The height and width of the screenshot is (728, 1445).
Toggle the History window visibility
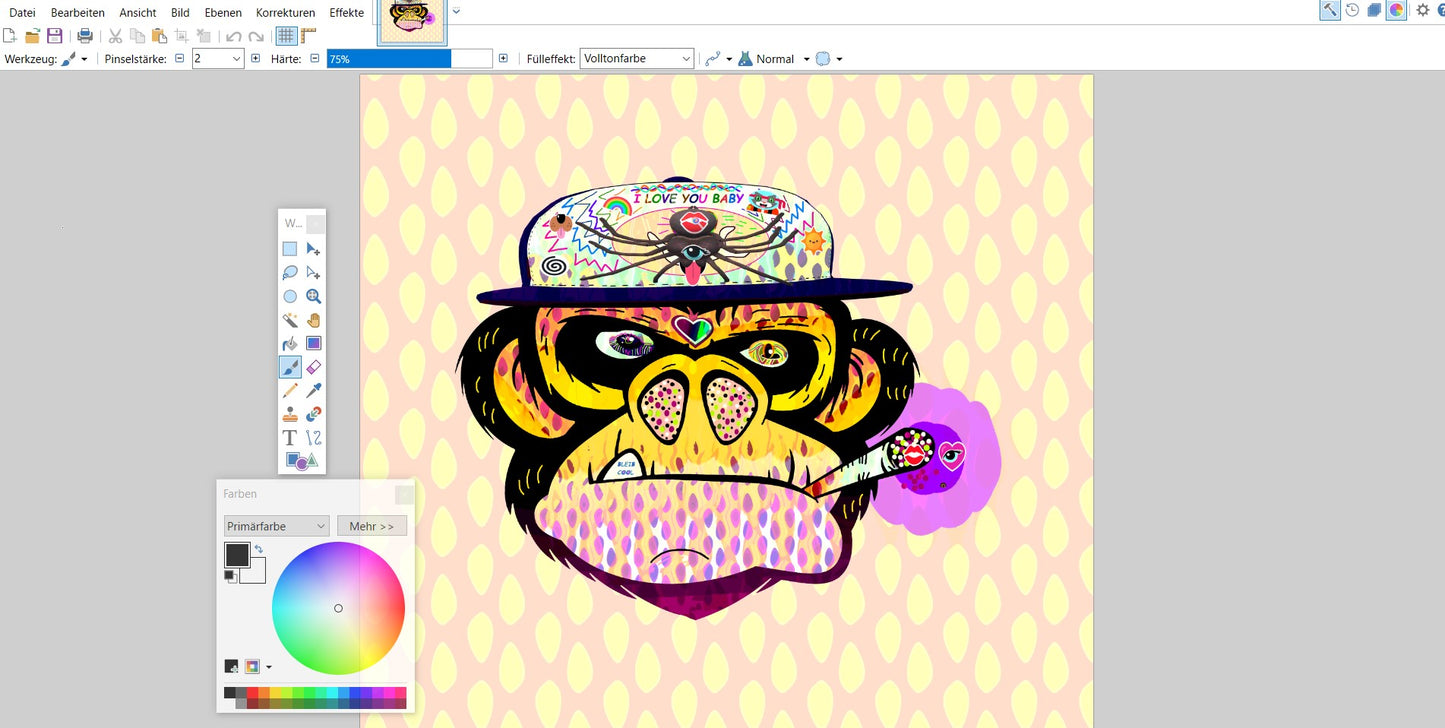coord(1352,10)
